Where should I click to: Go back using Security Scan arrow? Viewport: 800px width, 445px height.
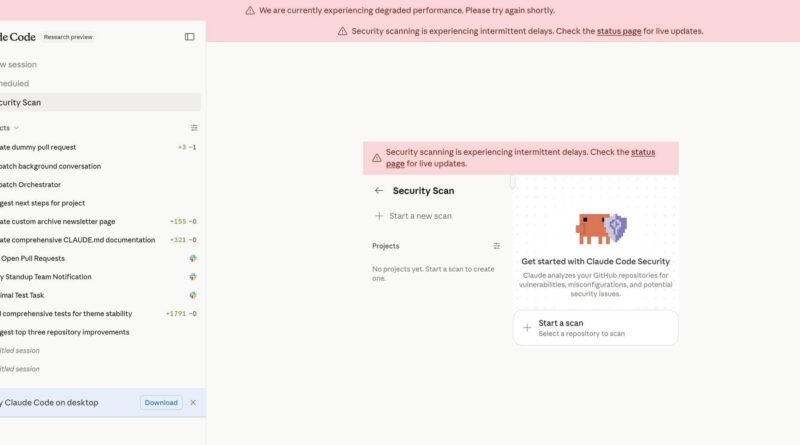tap(379, 190)
